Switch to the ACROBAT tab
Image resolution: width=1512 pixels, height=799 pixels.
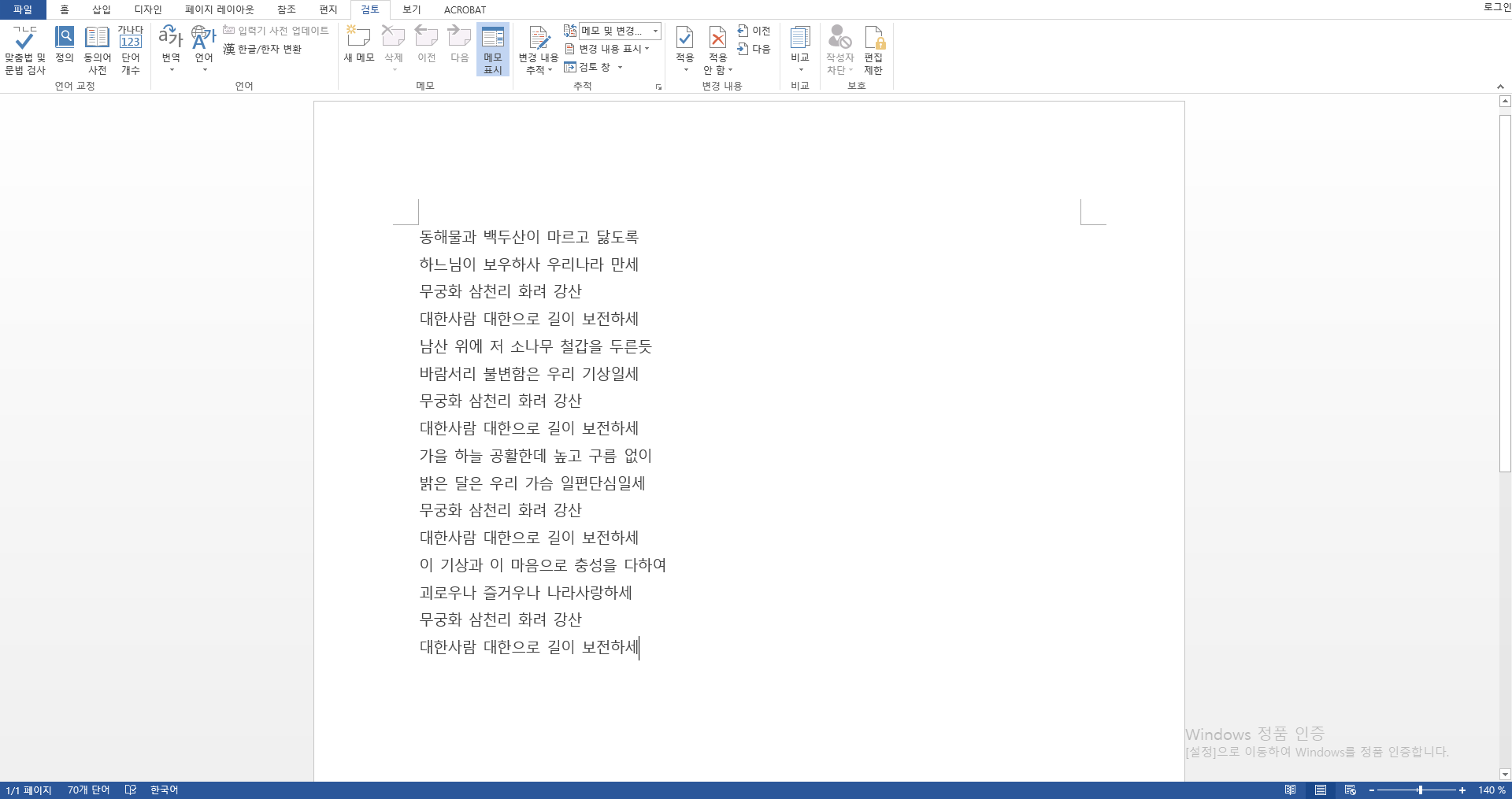point(465,9)
